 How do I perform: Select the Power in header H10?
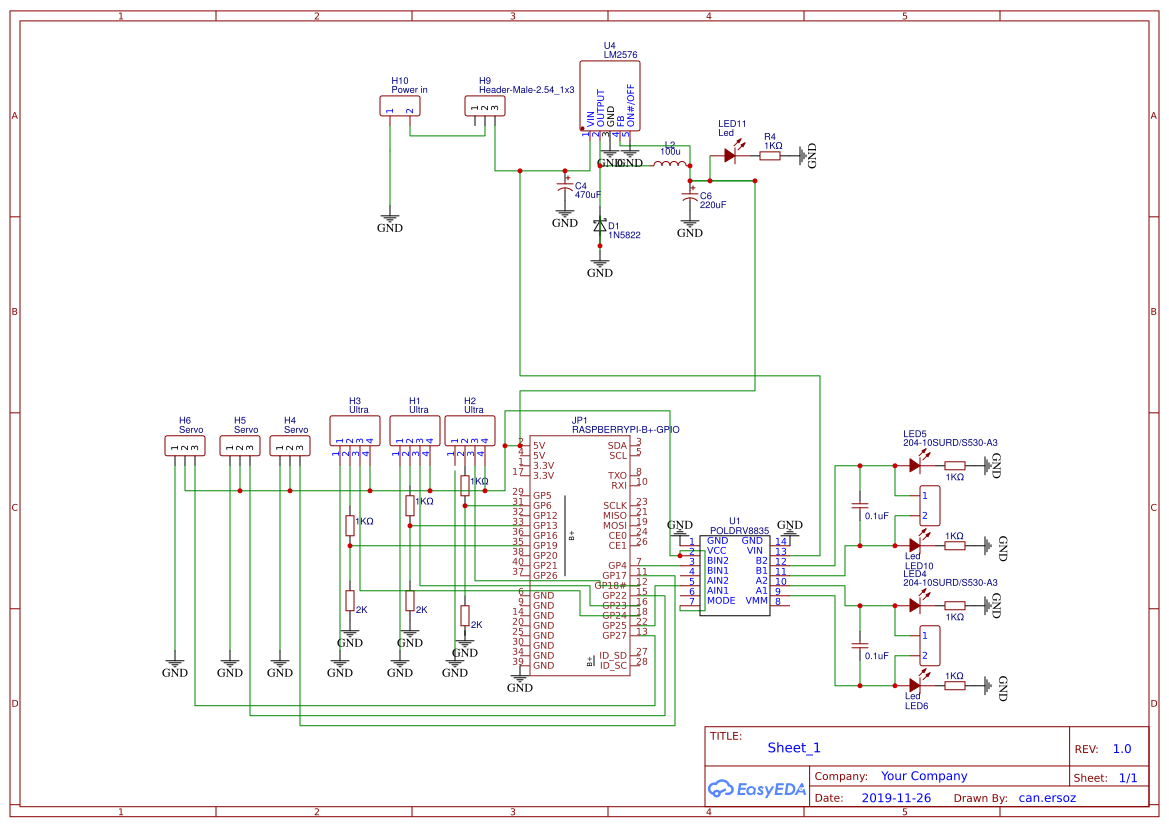tap(399, 105)
